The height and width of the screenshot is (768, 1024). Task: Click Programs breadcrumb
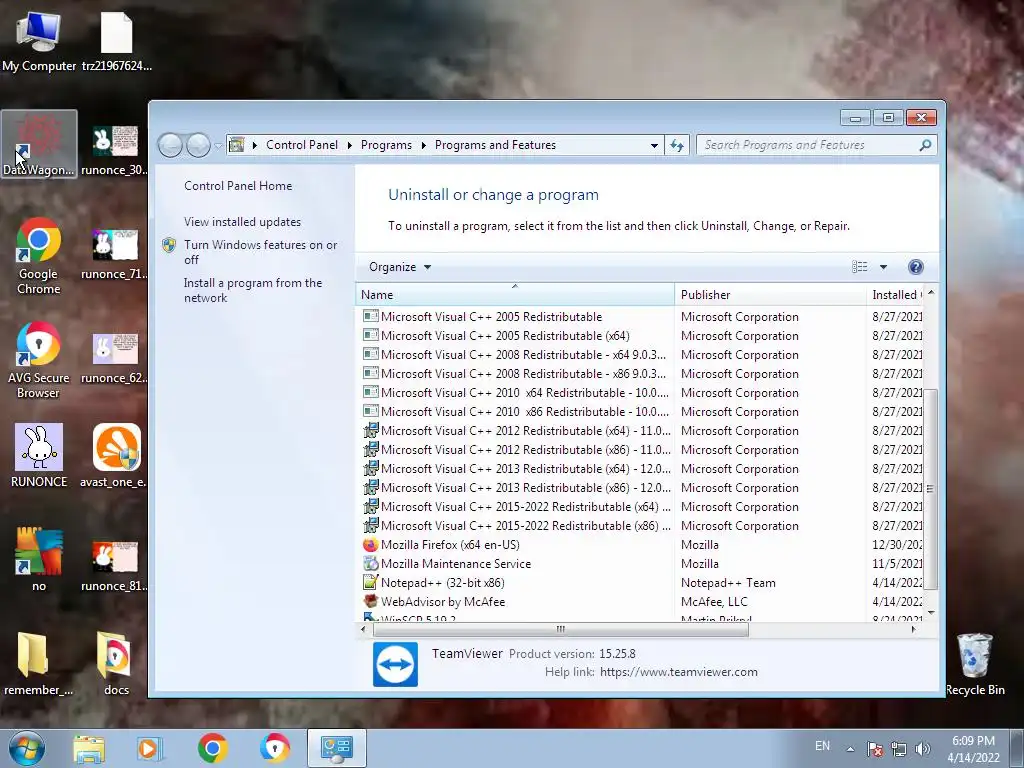point(386,145)
